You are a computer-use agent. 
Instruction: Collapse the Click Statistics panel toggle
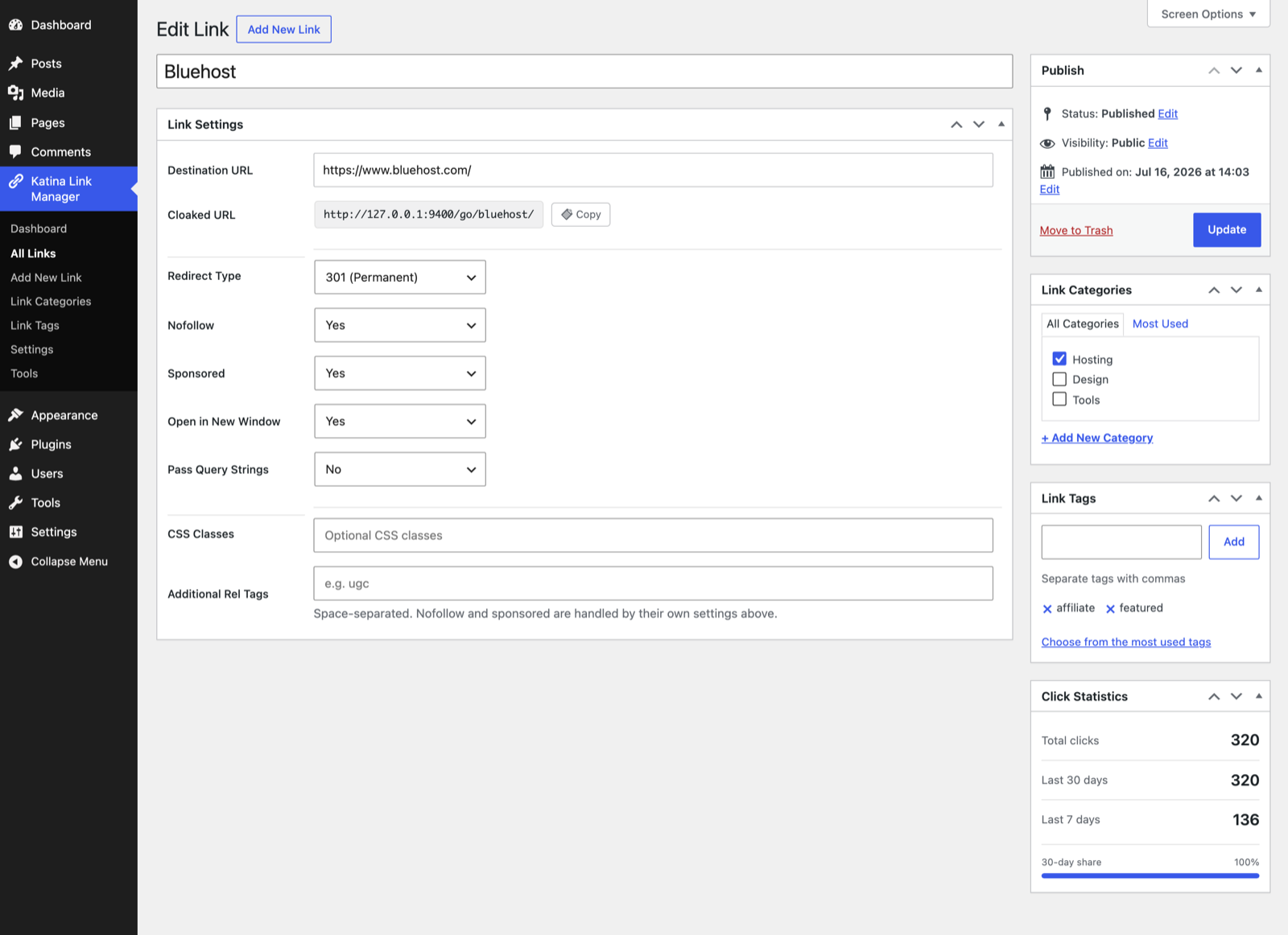coord(1259,697)
